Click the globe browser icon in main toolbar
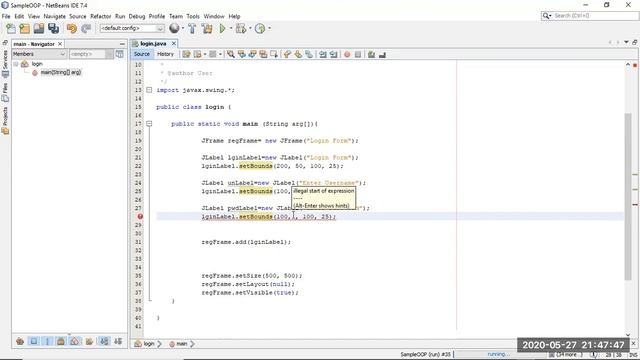The height and width of the screenshot is (360, 640). click(174, 28)
